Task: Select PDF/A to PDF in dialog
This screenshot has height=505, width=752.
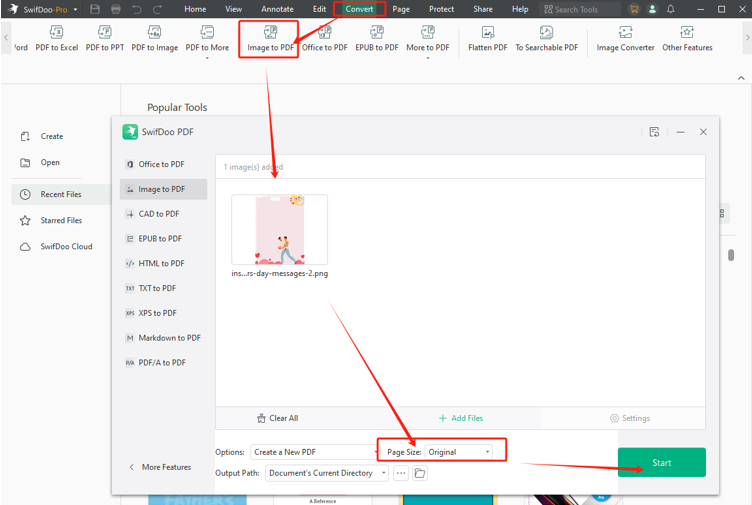Action: (x=163, y=363)
